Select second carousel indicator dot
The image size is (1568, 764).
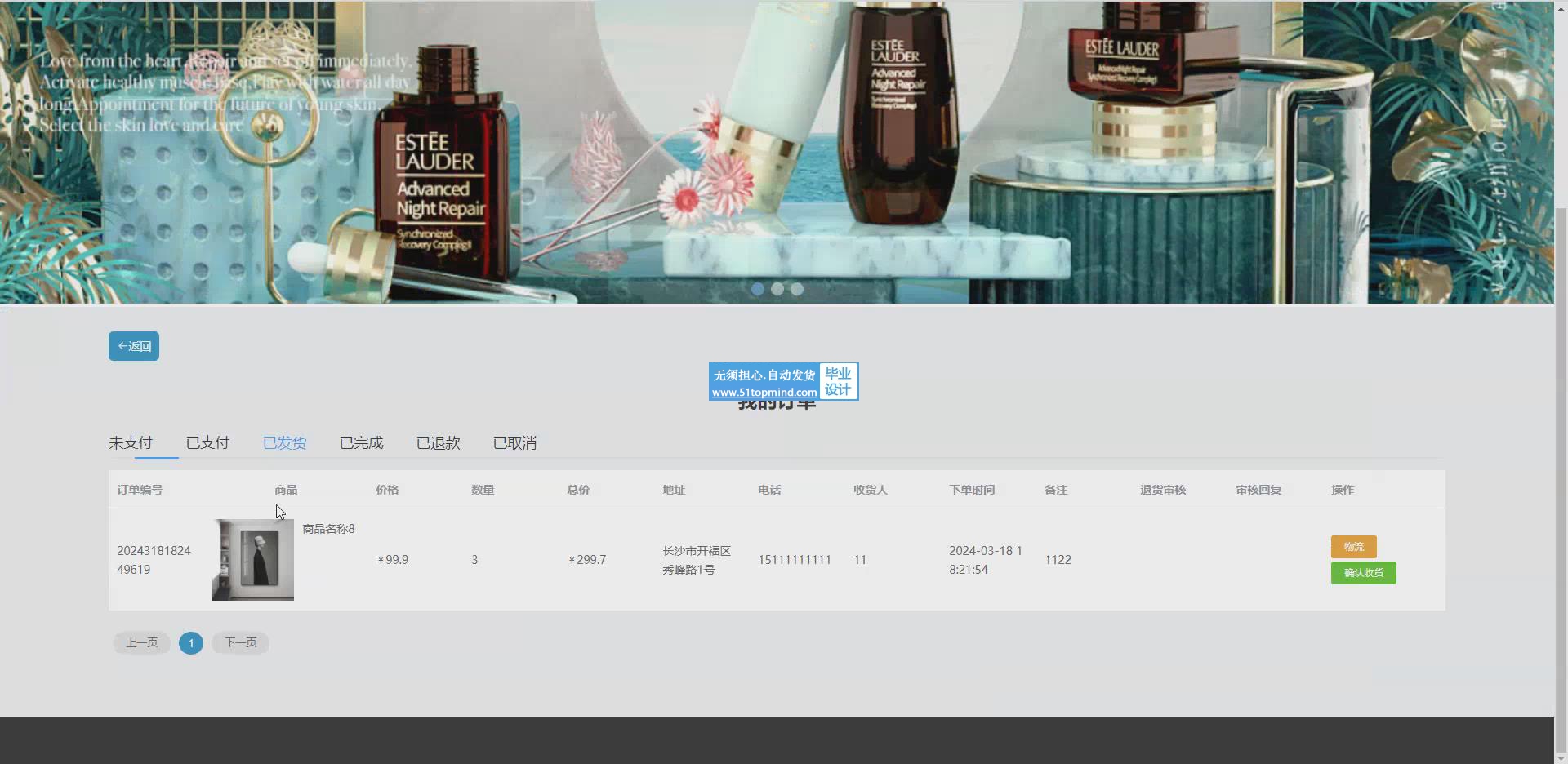tap(777, 289)
